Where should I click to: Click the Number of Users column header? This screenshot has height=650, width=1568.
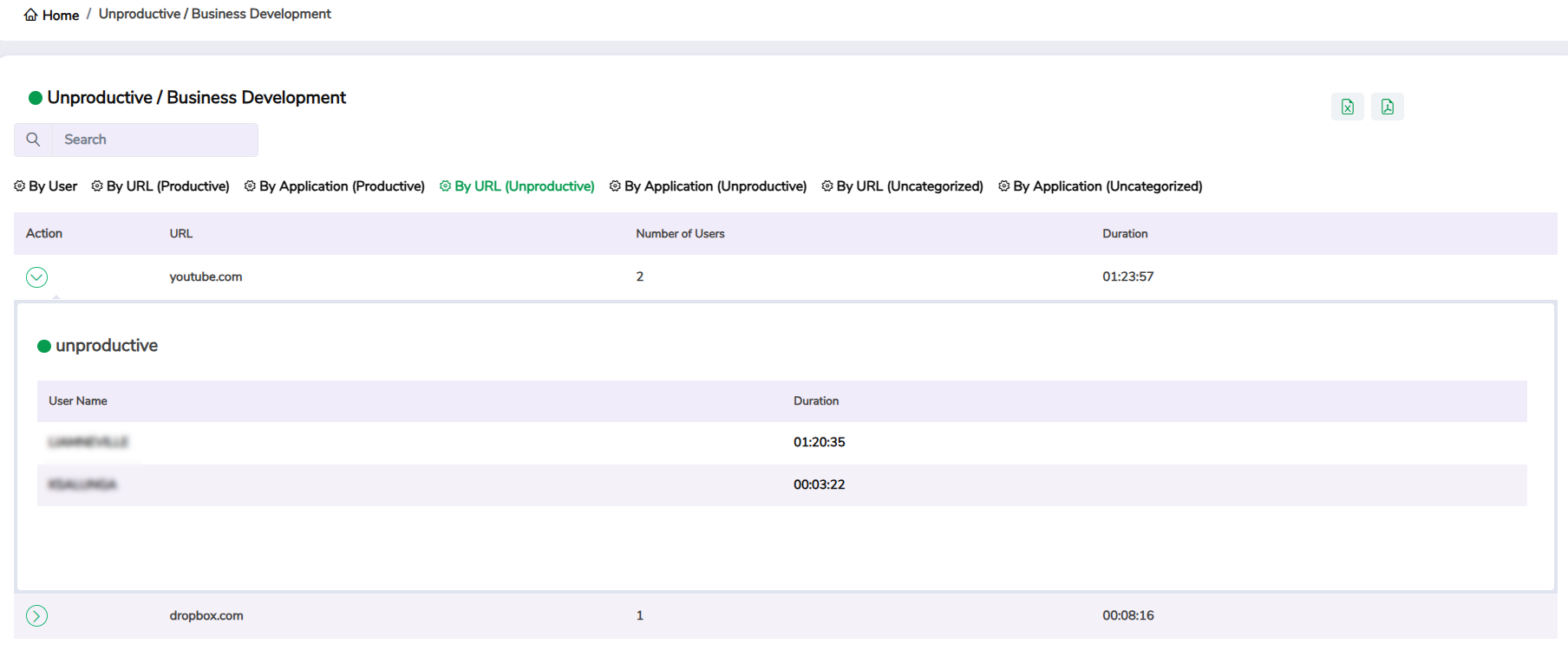coord(680,234)
